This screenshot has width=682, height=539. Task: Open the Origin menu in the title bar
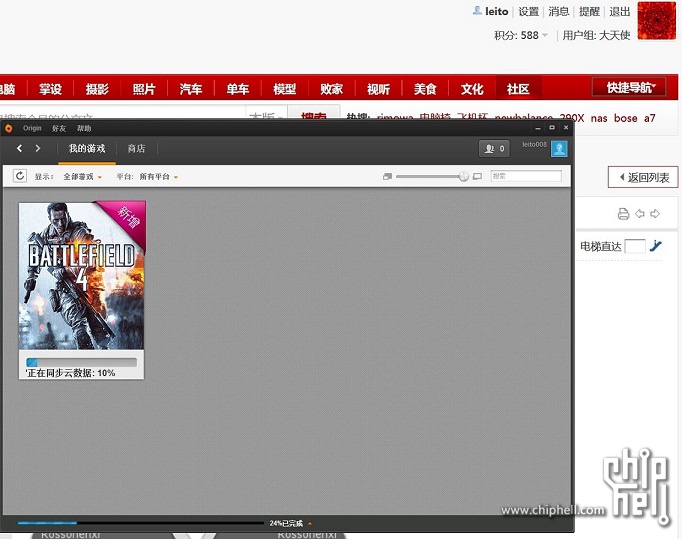click(x=32, y=128)
